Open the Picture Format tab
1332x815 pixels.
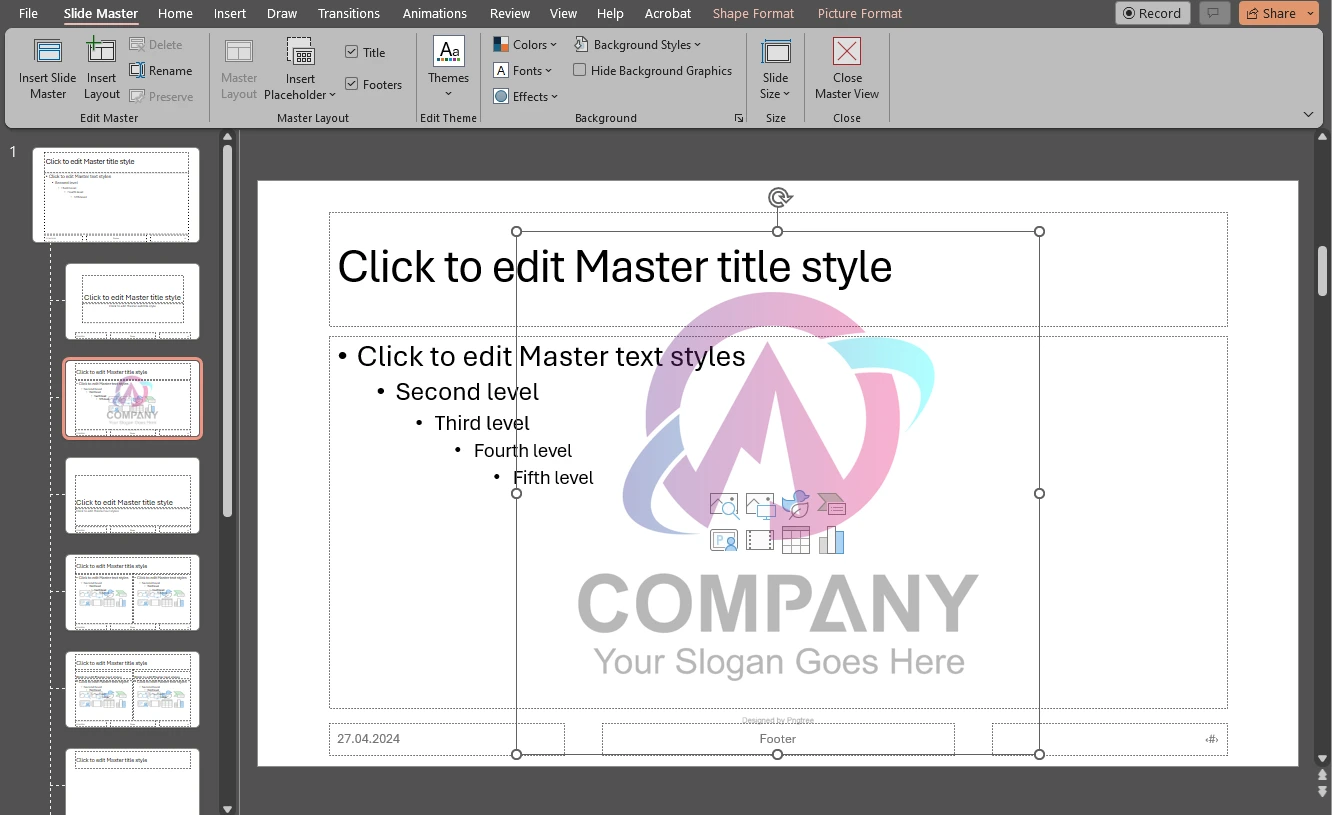[x=859, y=13]
